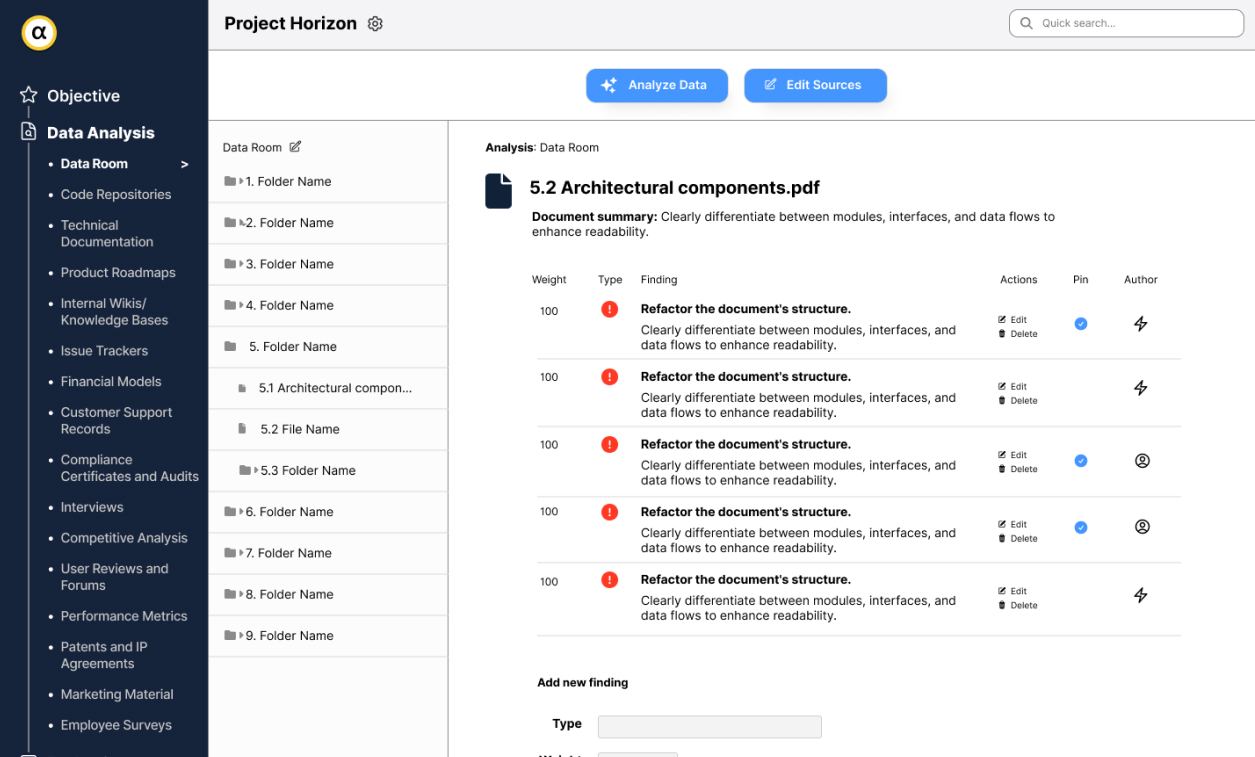1255x757 pixels.
Task: Open the Objective section in sidebar
Action: coord(83,96)
